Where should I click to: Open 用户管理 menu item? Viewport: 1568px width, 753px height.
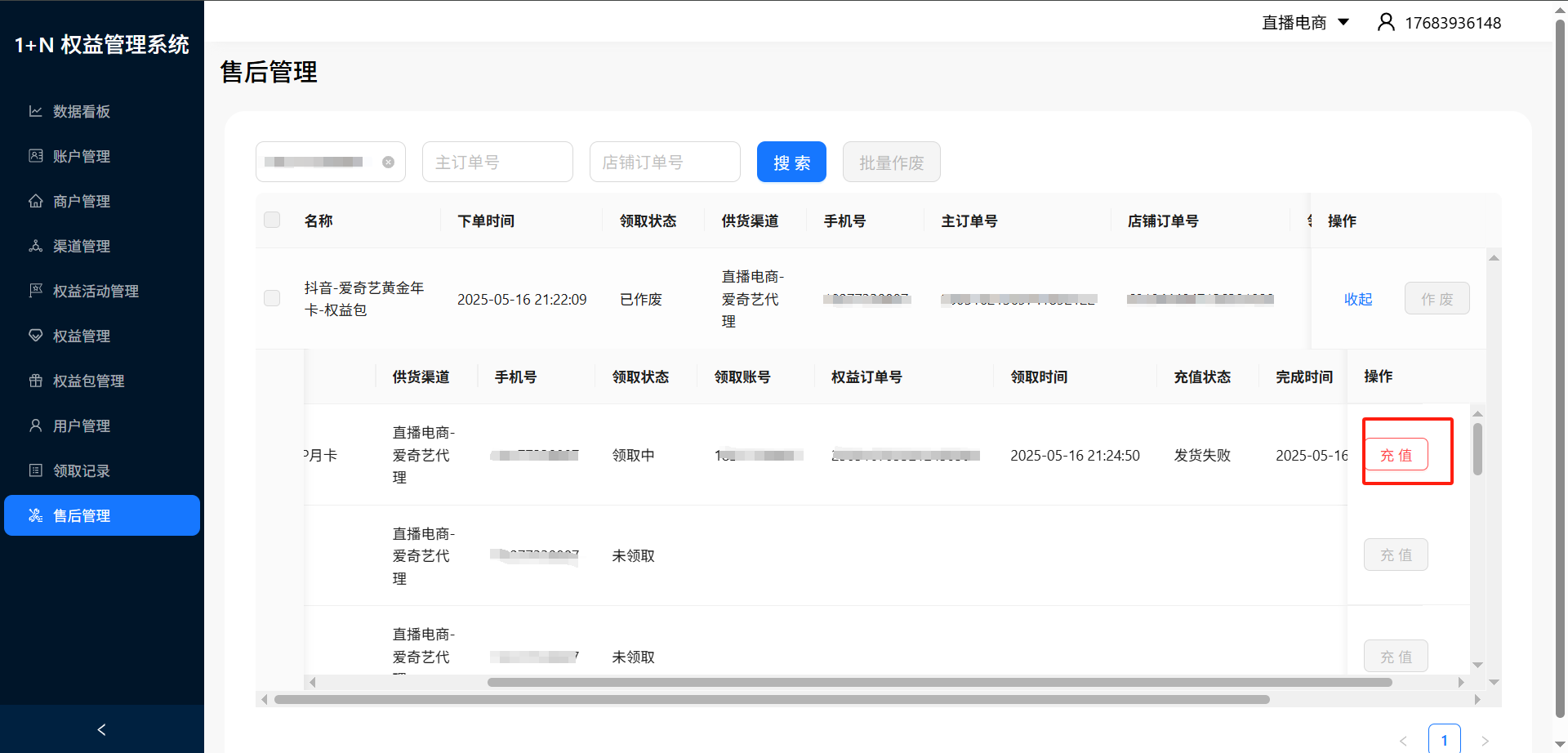[x=82, y=426]
